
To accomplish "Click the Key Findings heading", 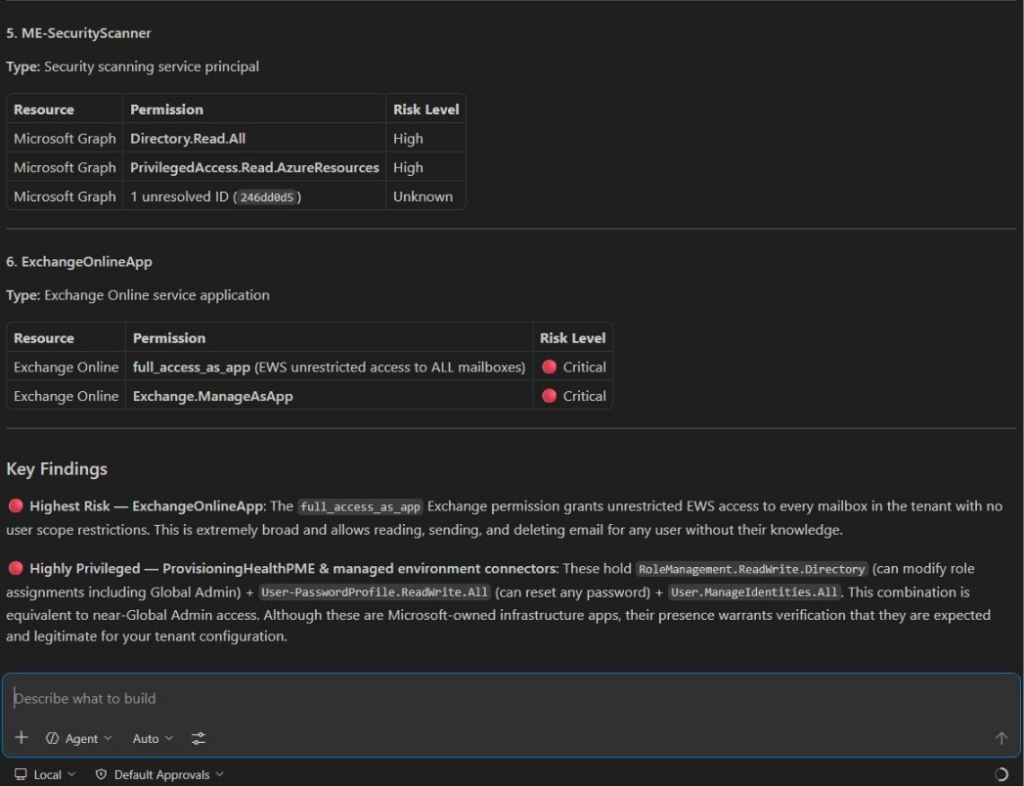I will (57, 469).
